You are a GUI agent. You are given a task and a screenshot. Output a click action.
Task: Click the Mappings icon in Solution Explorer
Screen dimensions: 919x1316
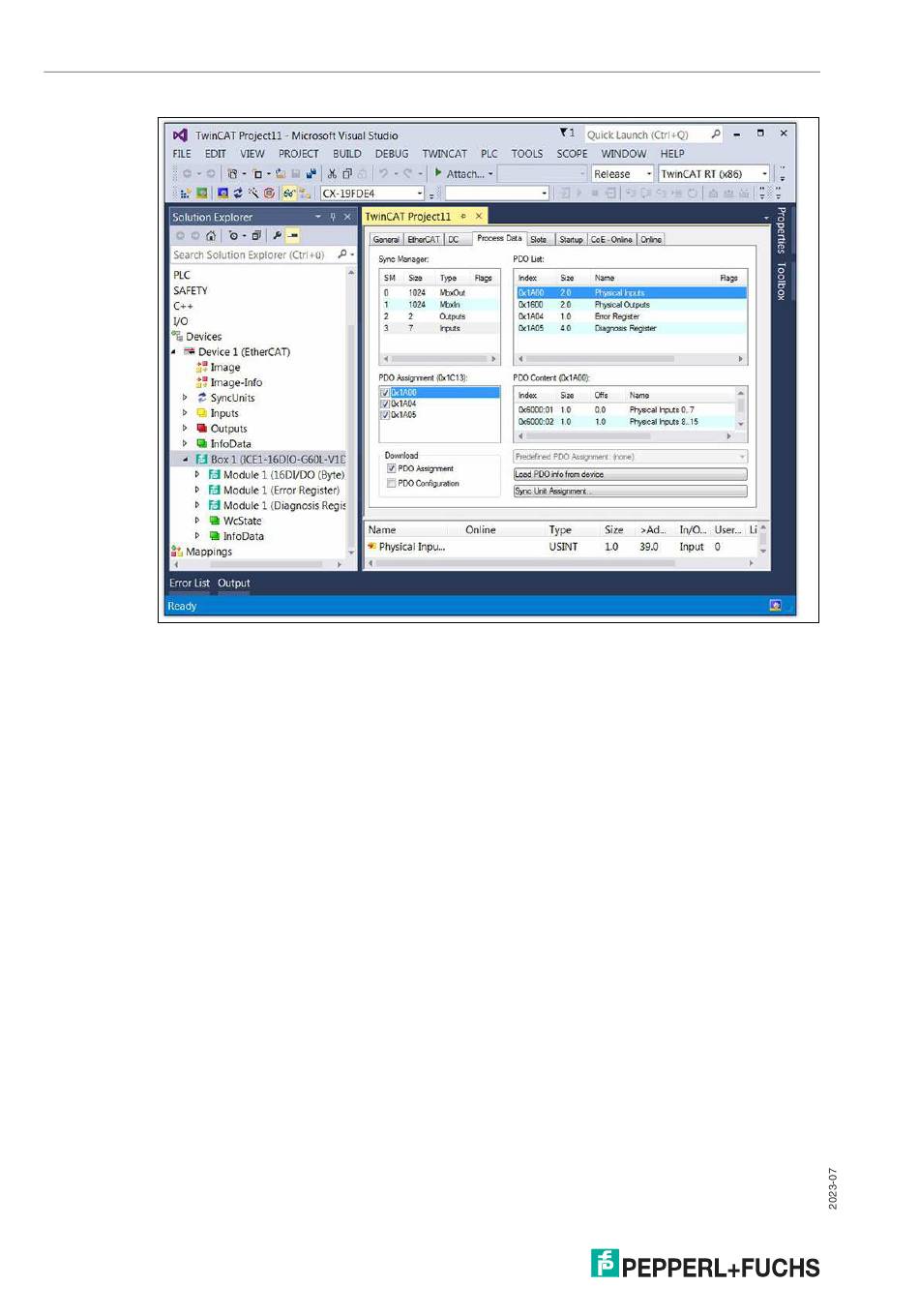point(177,551)
